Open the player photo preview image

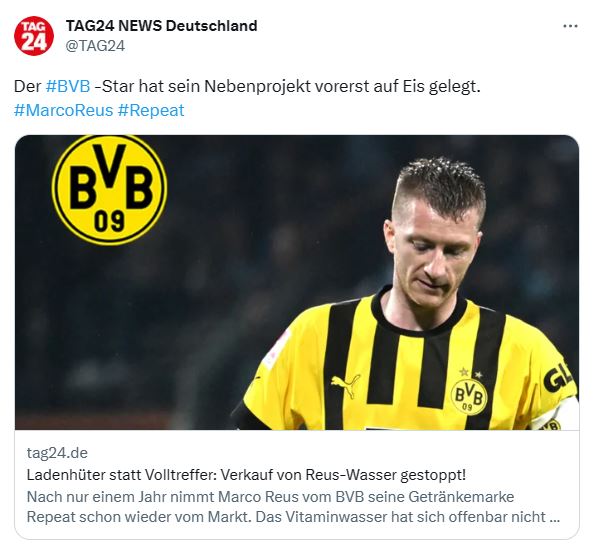[x=297, y=283]
